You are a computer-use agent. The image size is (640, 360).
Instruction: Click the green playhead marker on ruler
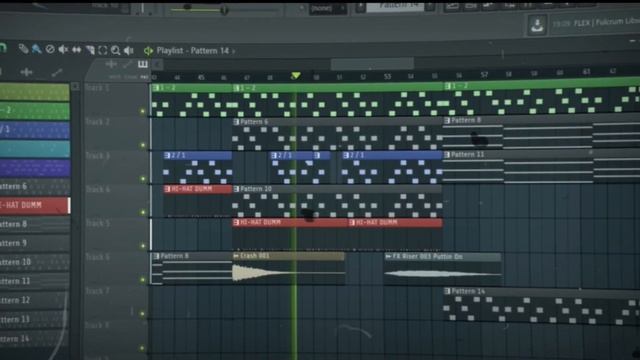(296, 76)
